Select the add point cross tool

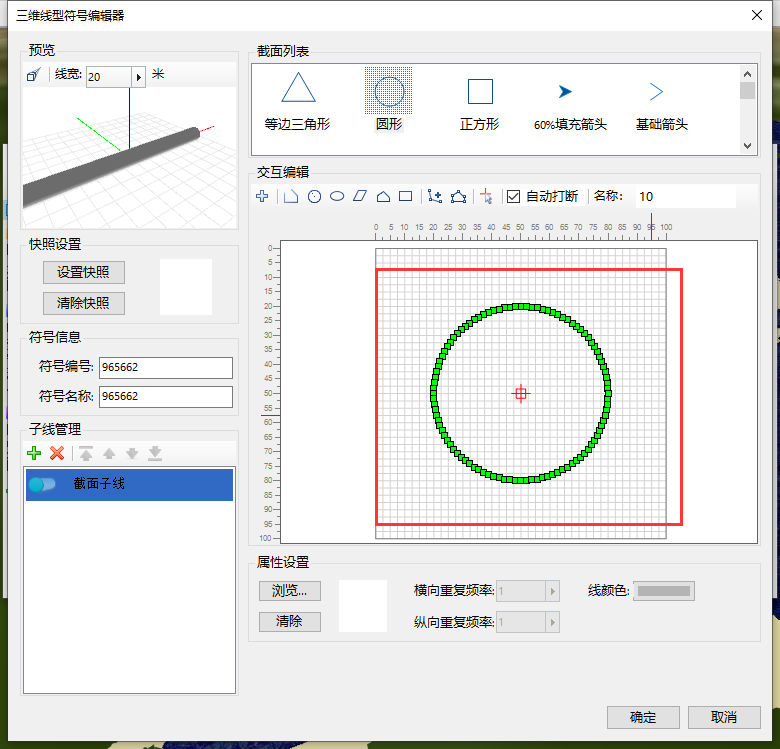[x=262, y=196]
